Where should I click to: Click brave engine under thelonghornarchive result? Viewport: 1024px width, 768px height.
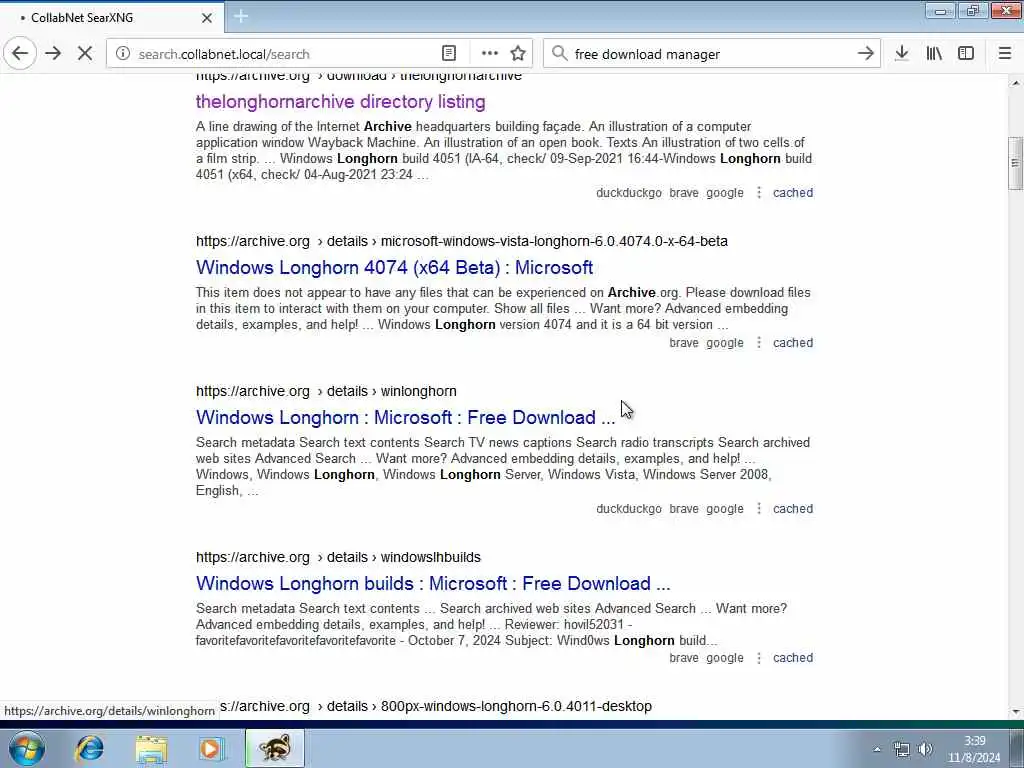click(x=684, y=193)
